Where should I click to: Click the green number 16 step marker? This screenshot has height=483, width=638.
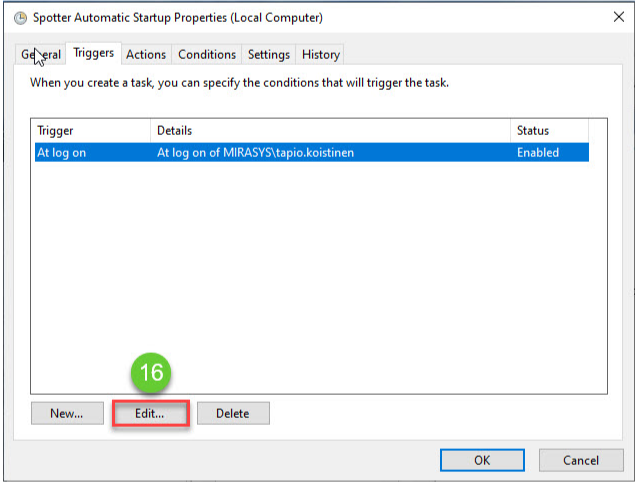tap(150, 374)
